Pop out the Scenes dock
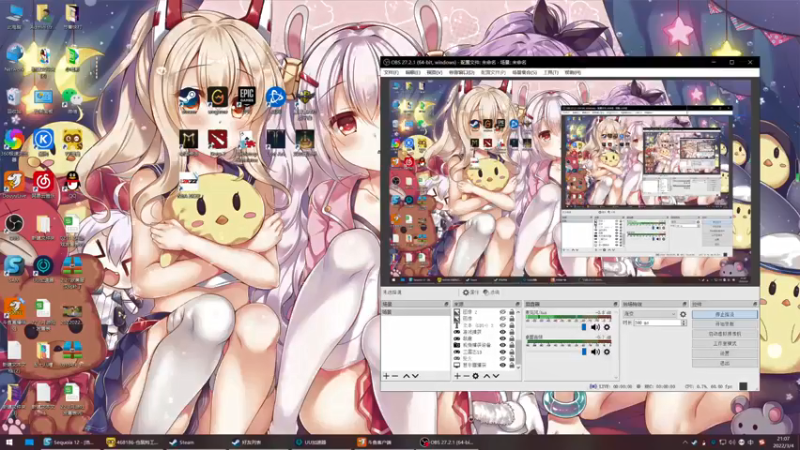Viewport: 800px width, 450px height. pos(446,304)
